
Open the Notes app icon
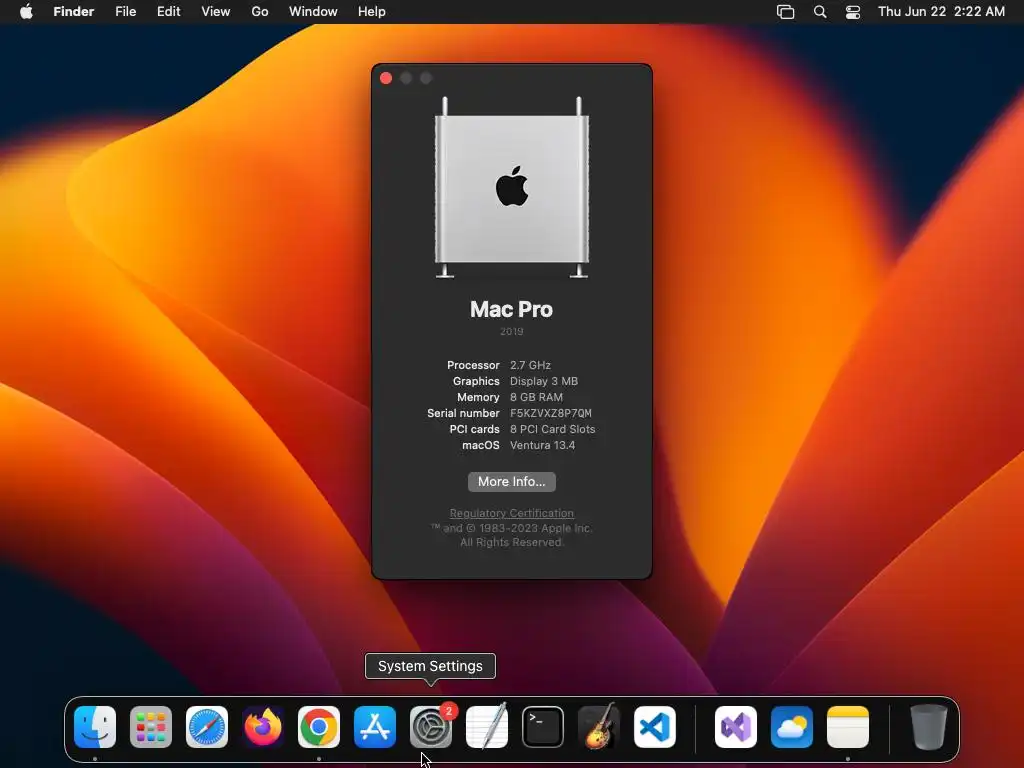tap(848, 727)
